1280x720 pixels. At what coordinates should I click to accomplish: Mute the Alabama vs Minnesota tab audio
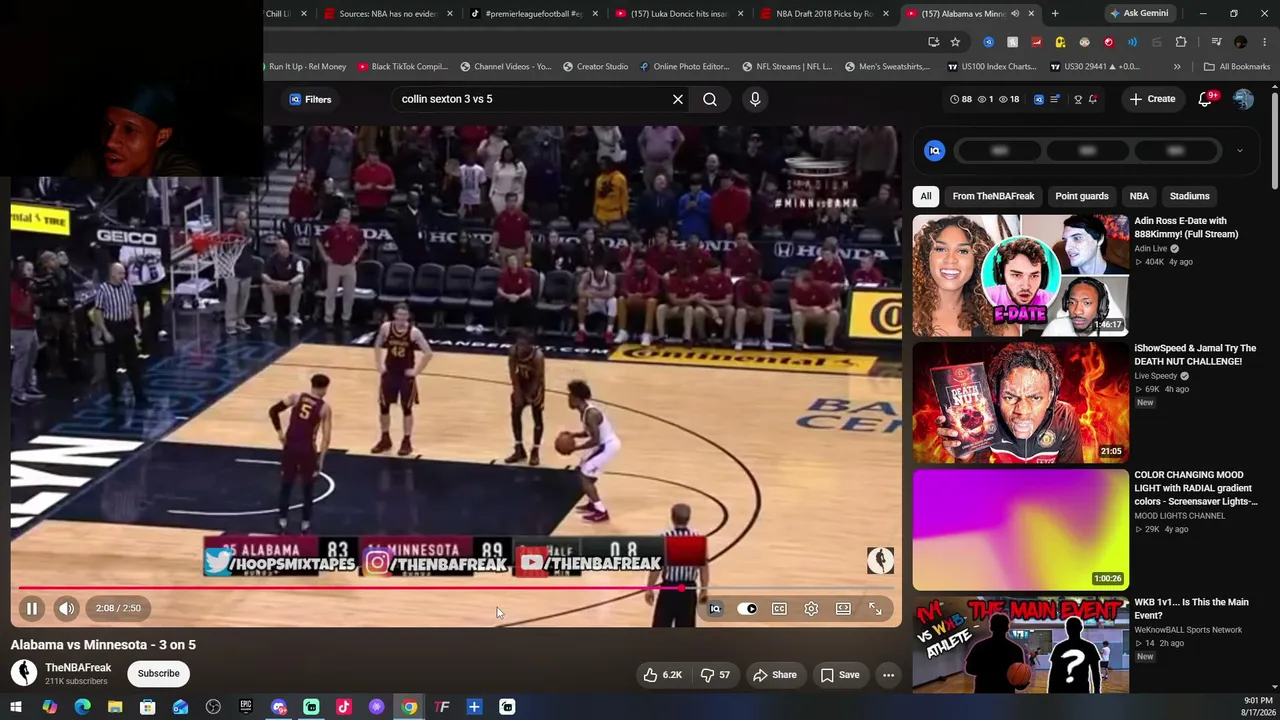(1015, 14)
